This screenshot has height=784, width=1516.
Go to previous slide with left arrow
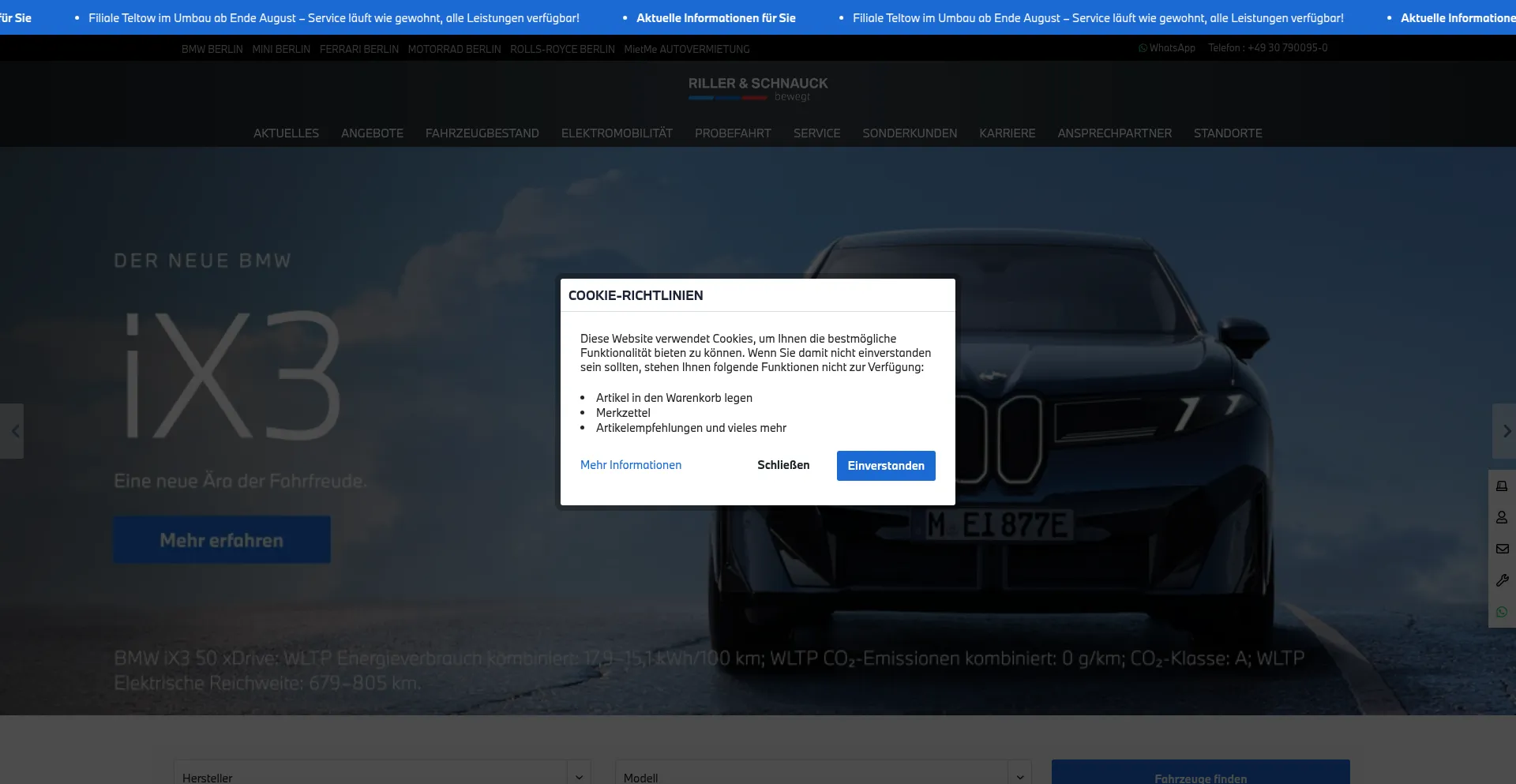(13, 431)
